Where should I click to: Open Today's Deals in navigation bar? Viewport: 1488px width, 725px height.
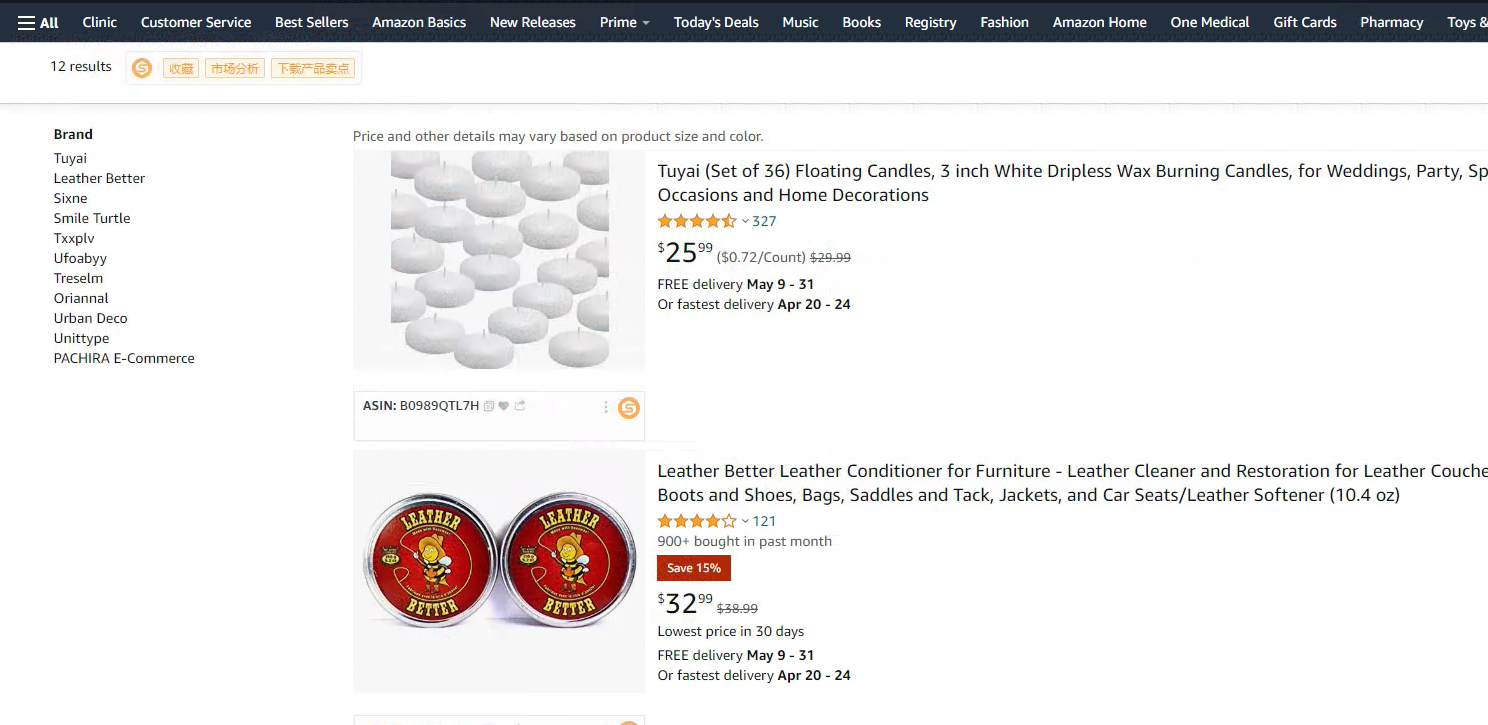716,22
